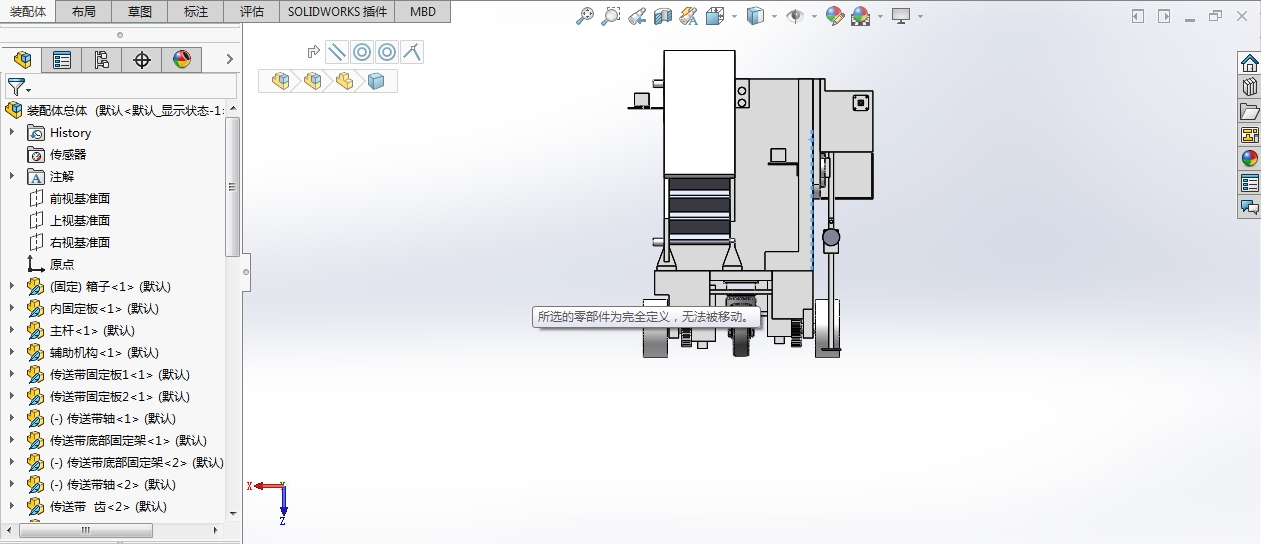Viewport: 1261px width, 544px height.
Task: Switch to the PropertyManager tab icon
Action: pyautogui.click(x=62, y=60)
